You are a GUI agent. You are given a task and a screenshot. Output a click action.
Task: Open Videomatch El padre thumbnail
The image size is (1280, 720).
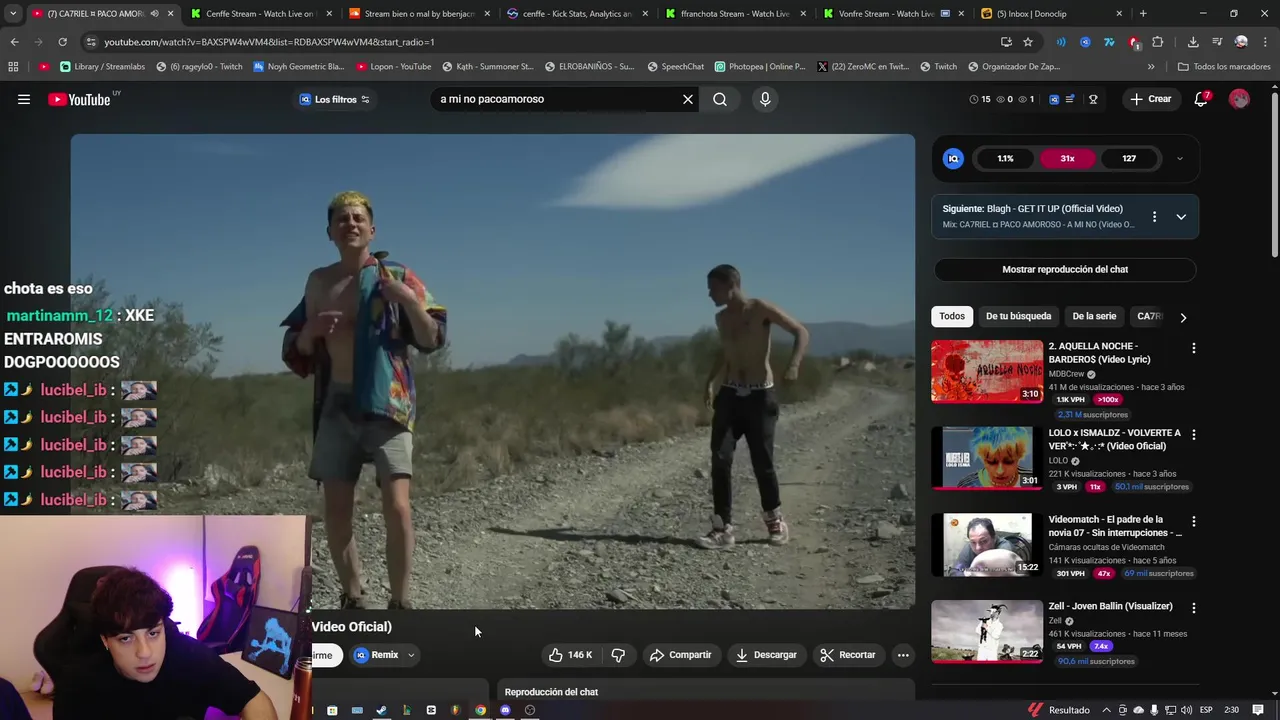pyautogui.click(x=987, y=545)
